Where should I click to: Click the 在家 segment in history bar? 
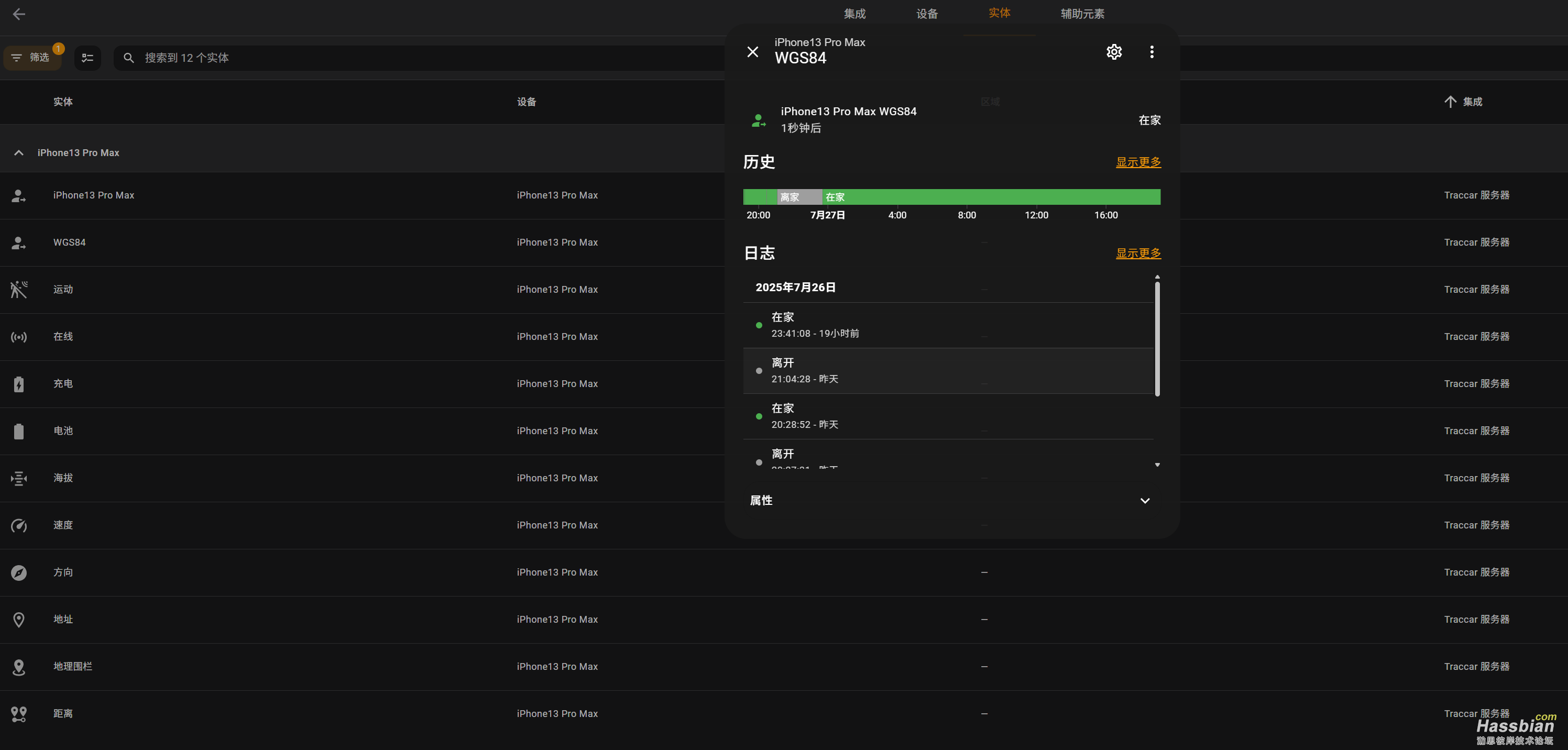point(992,196)
